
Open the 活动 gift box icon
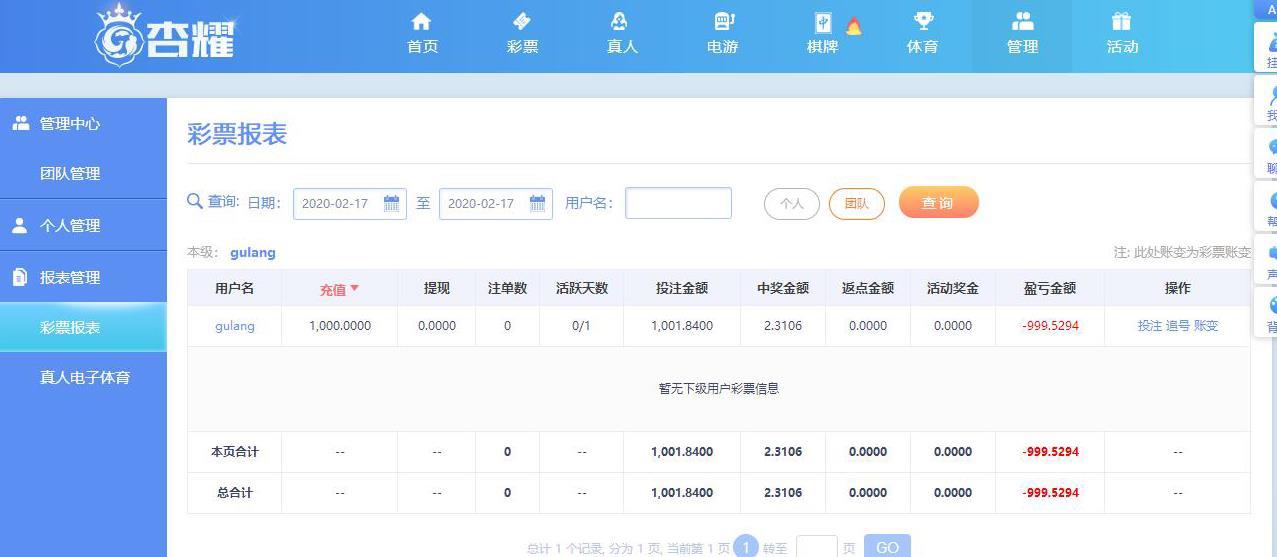click(1122, 21)
